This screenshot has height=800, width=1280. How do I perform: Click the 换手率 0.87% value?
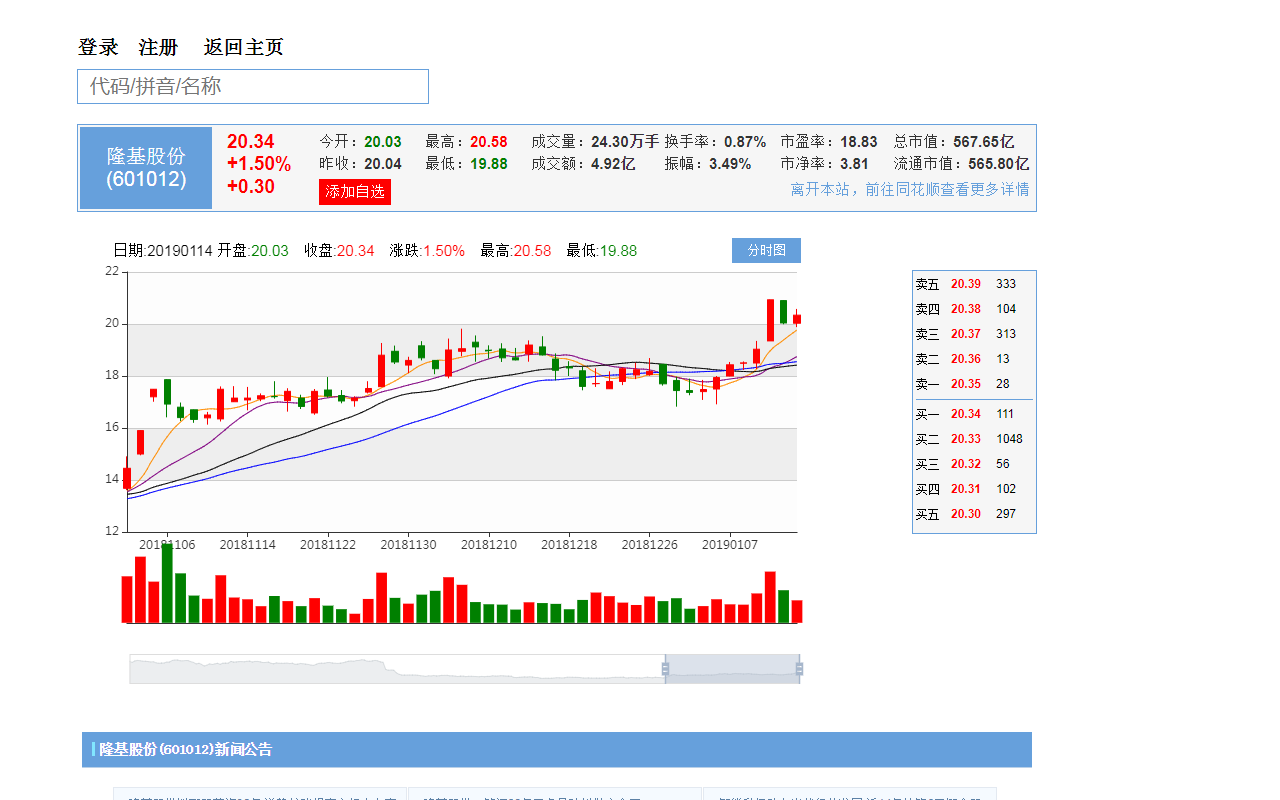click(x=745, y=142)
